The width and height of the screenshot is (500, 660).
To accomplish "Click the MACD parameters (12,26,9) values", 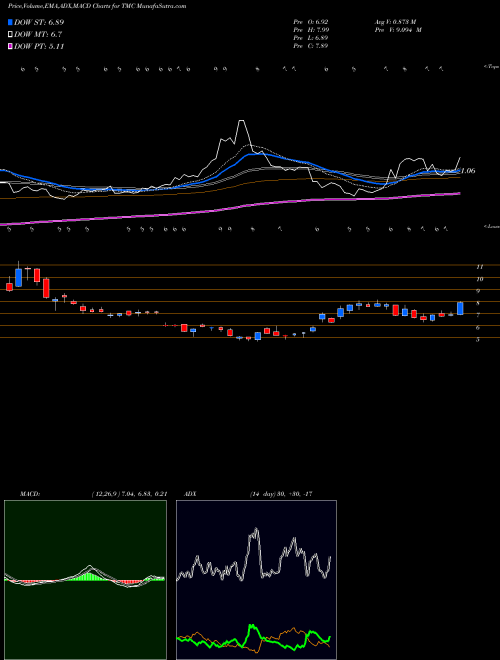I will [x=130, y=494].
